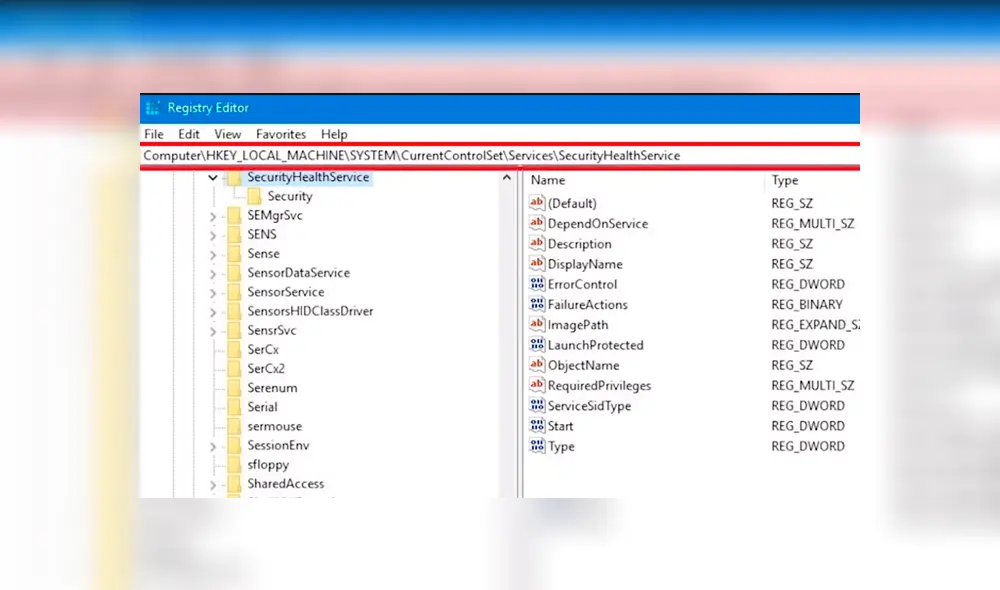Click the string icon beside (Default) value
This screenshot has width=1000, height=590.
point(537,203)
